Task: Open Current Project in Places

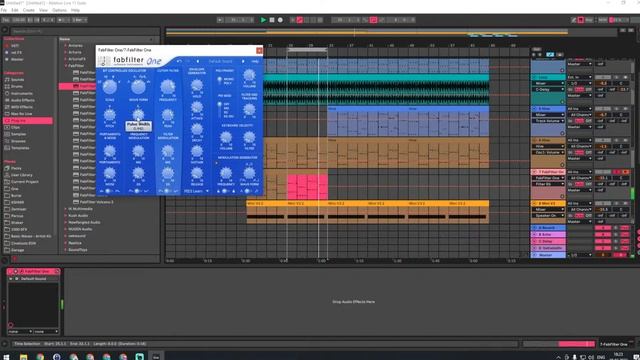Action: 24,182
